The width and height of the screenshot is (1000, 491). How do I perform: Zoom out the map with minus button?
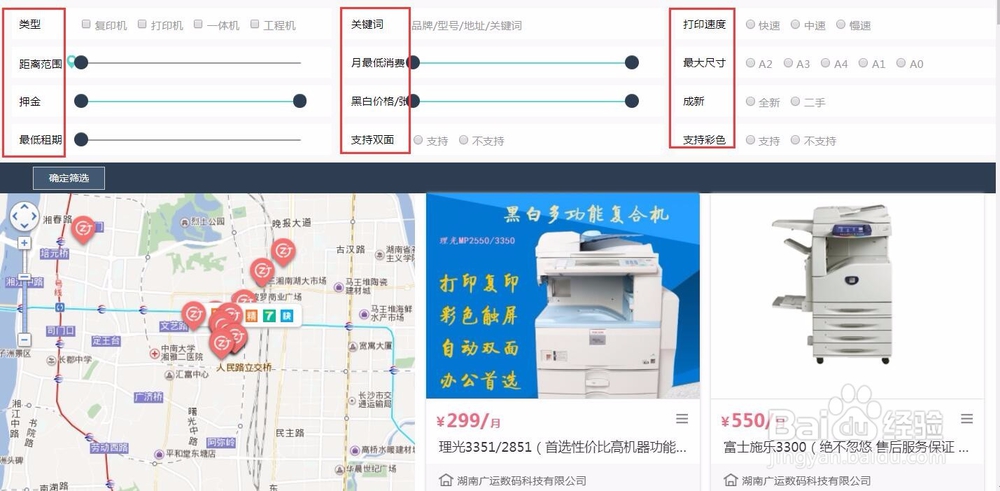coord(24,340)
